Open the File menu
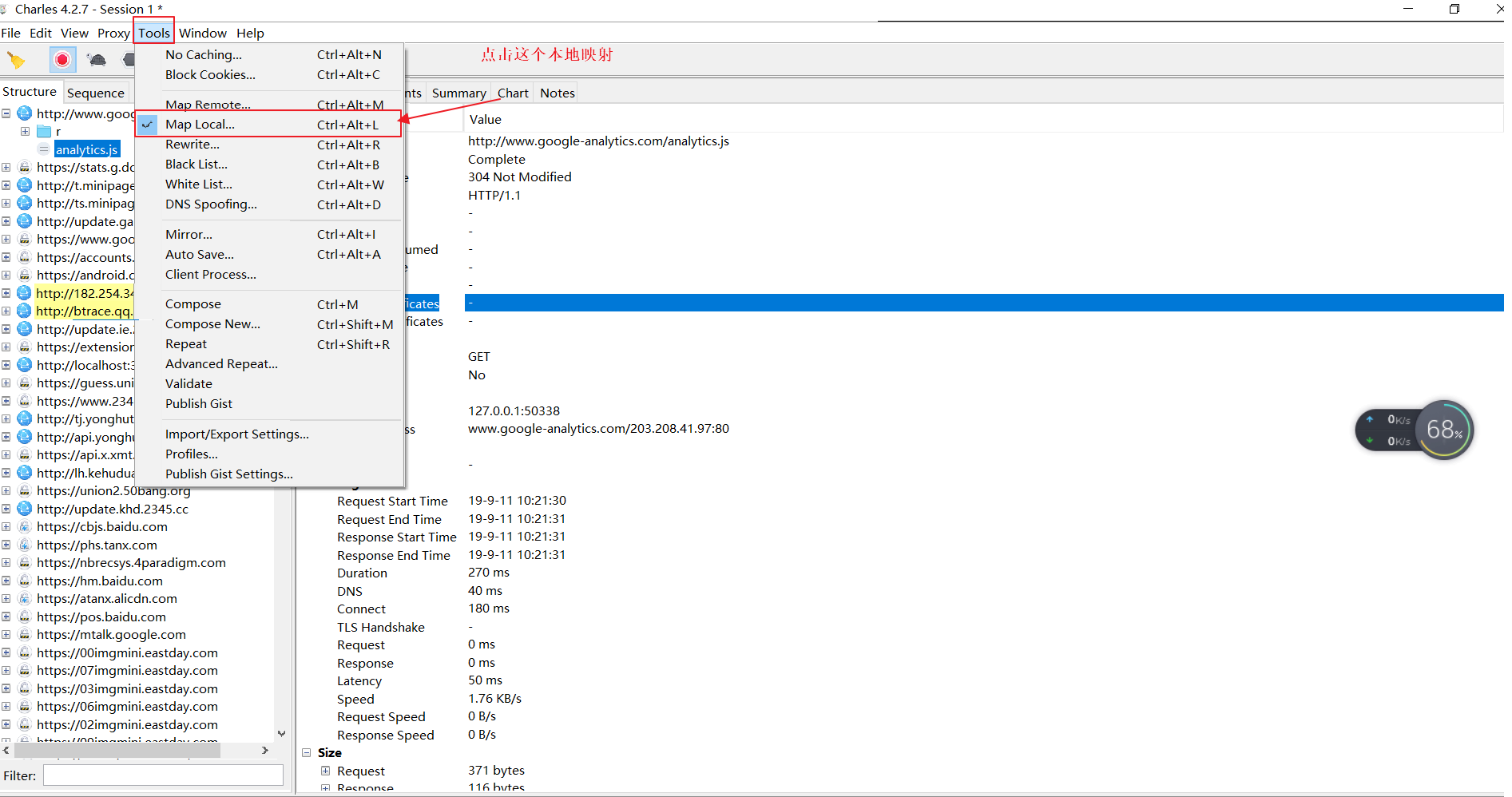The width and height of the screenshot is (1512, 797). point(11,33)
